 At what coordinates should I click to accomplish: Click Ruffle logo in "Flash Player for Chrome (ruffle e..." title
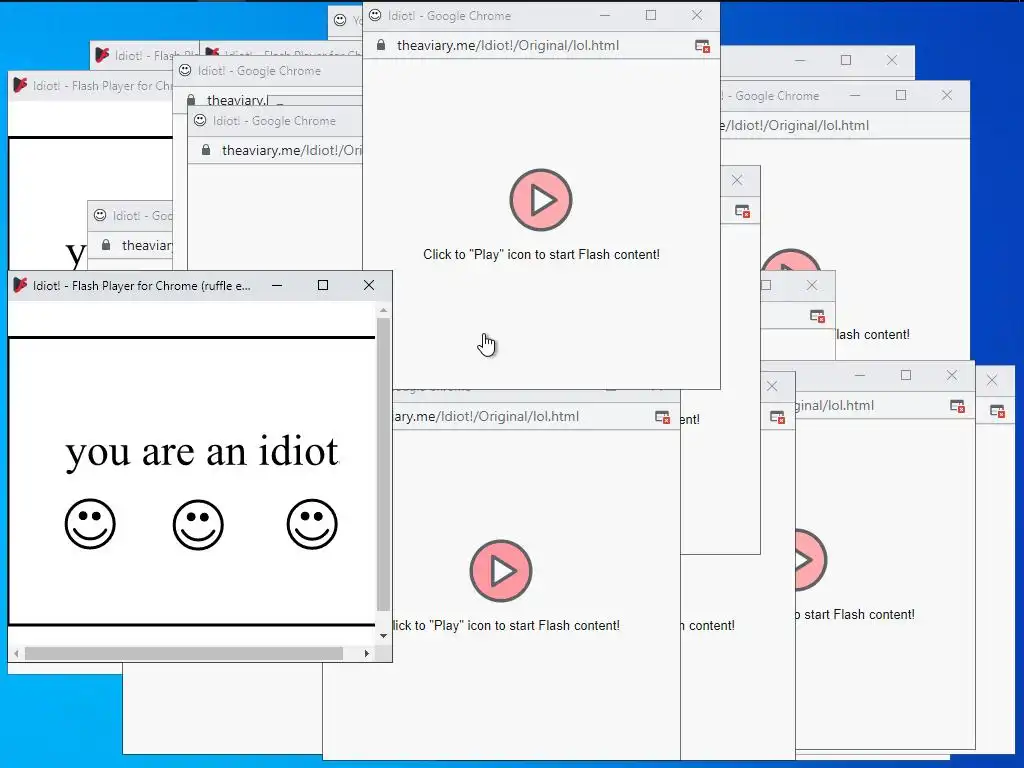pos(20,285)
